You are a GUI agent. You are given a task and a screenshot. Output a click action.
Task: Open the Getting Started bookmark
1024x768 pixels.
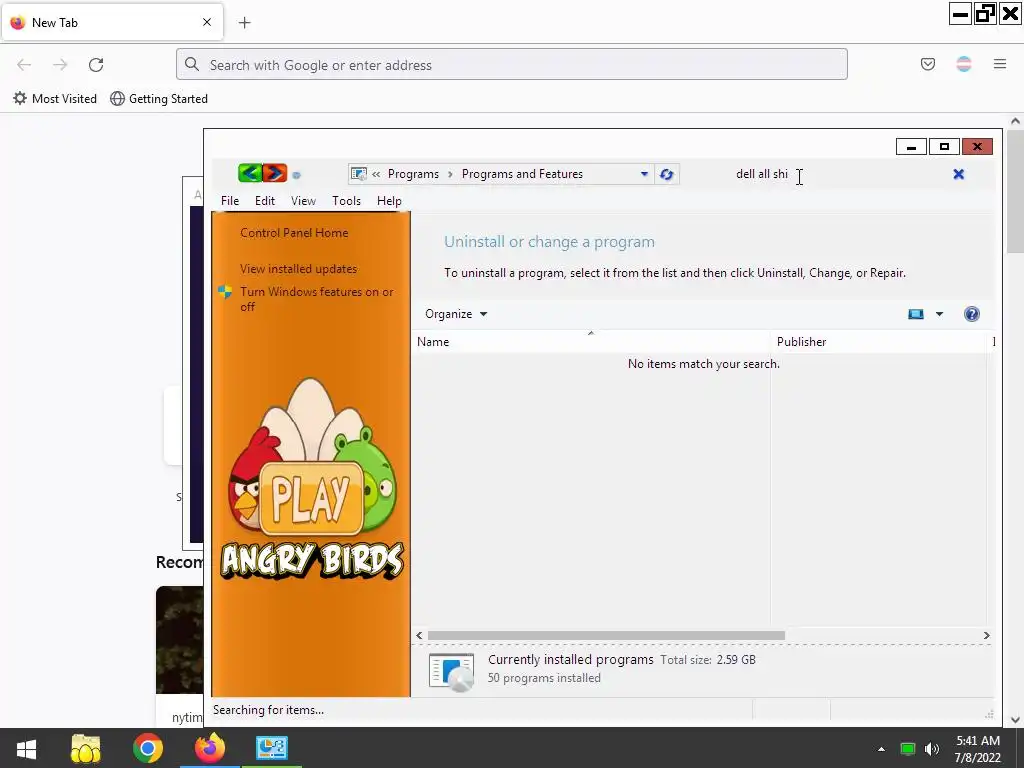tap(159, 99)
